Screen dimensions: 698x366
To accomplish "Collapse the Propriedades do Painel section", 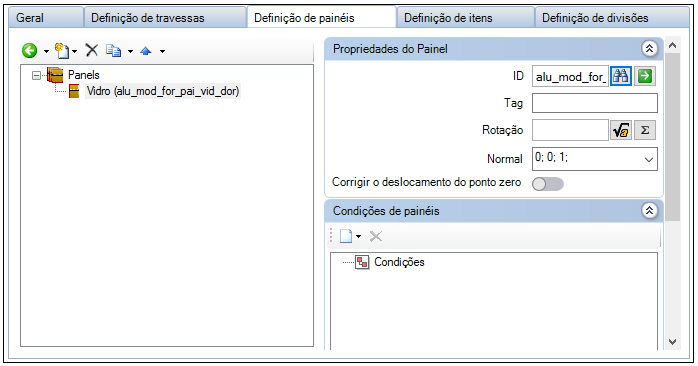I will [x=649, y=49].
